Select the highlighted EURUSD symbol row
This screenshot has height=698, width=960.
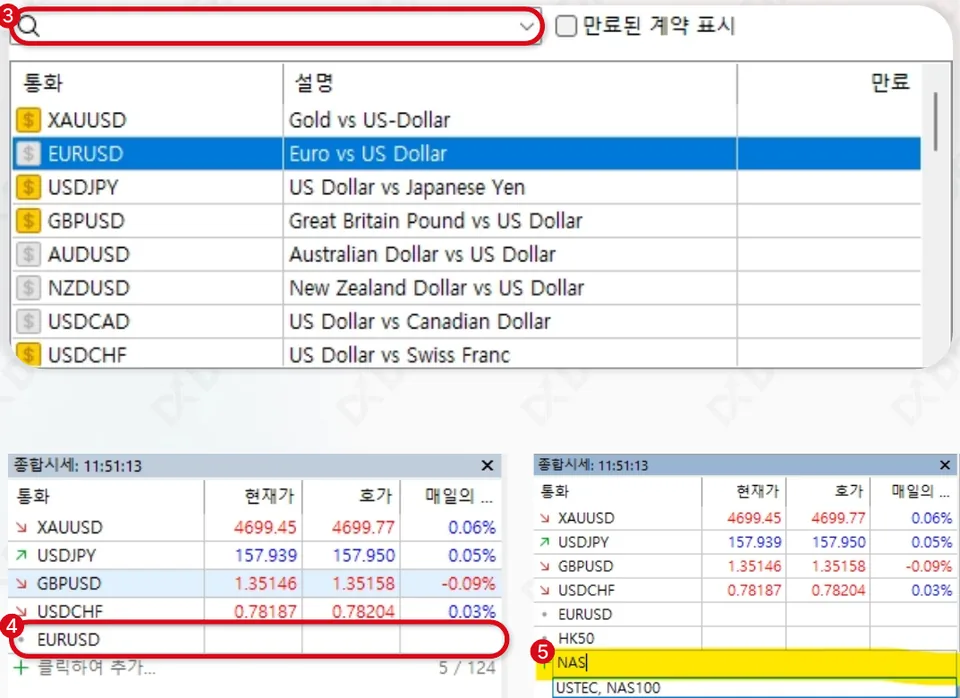click(x=467, y=154)
